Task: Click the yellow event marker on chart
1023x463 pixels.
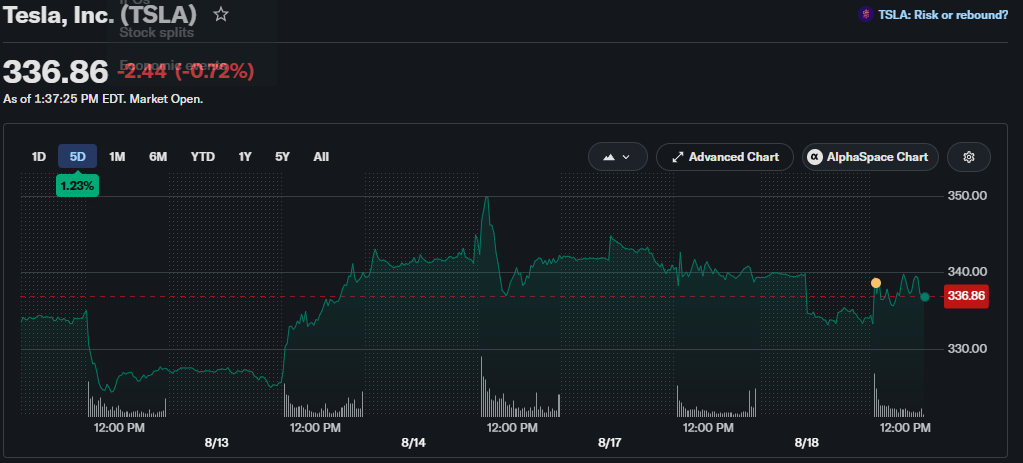Action: click(x=876, y=283)
